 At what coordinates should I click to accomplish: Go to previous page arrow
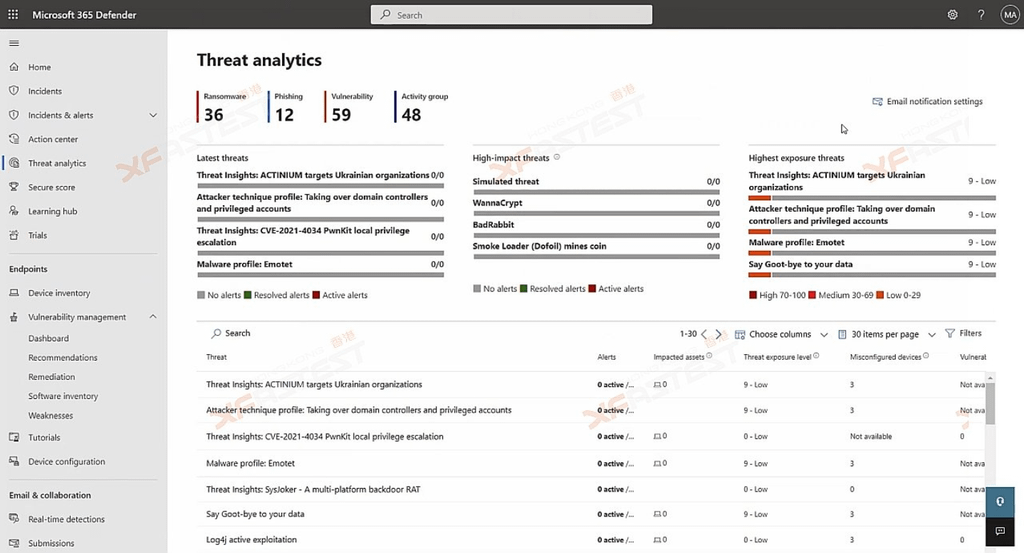pyautogui.click(x=704, y=334)
